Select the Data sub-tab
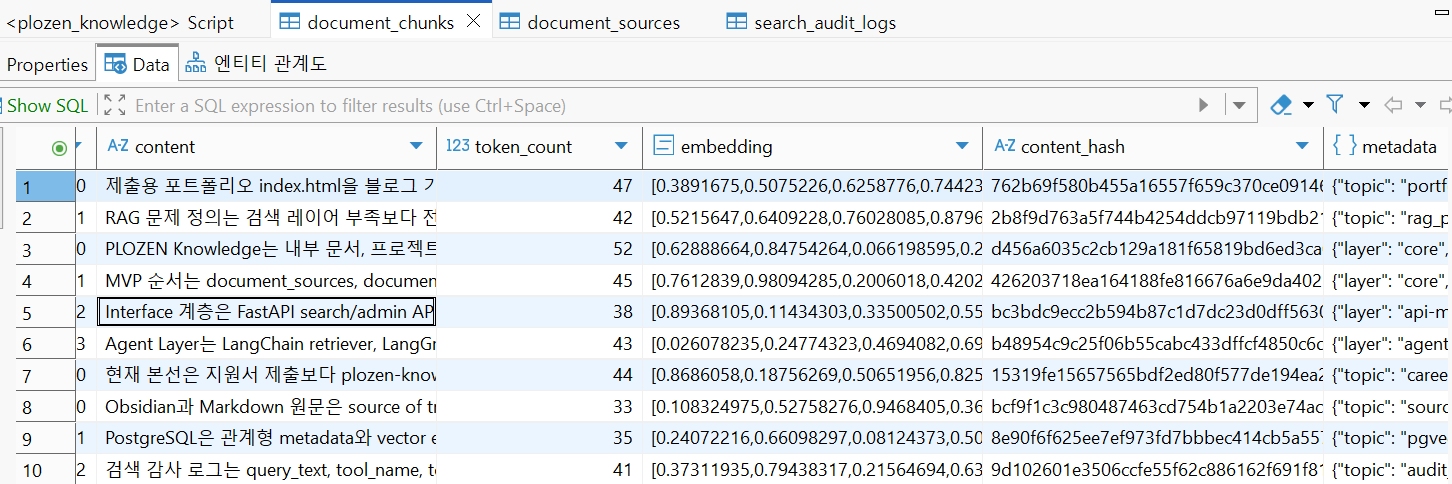This screenshot has width=1452, height=484. click(137, 65)
